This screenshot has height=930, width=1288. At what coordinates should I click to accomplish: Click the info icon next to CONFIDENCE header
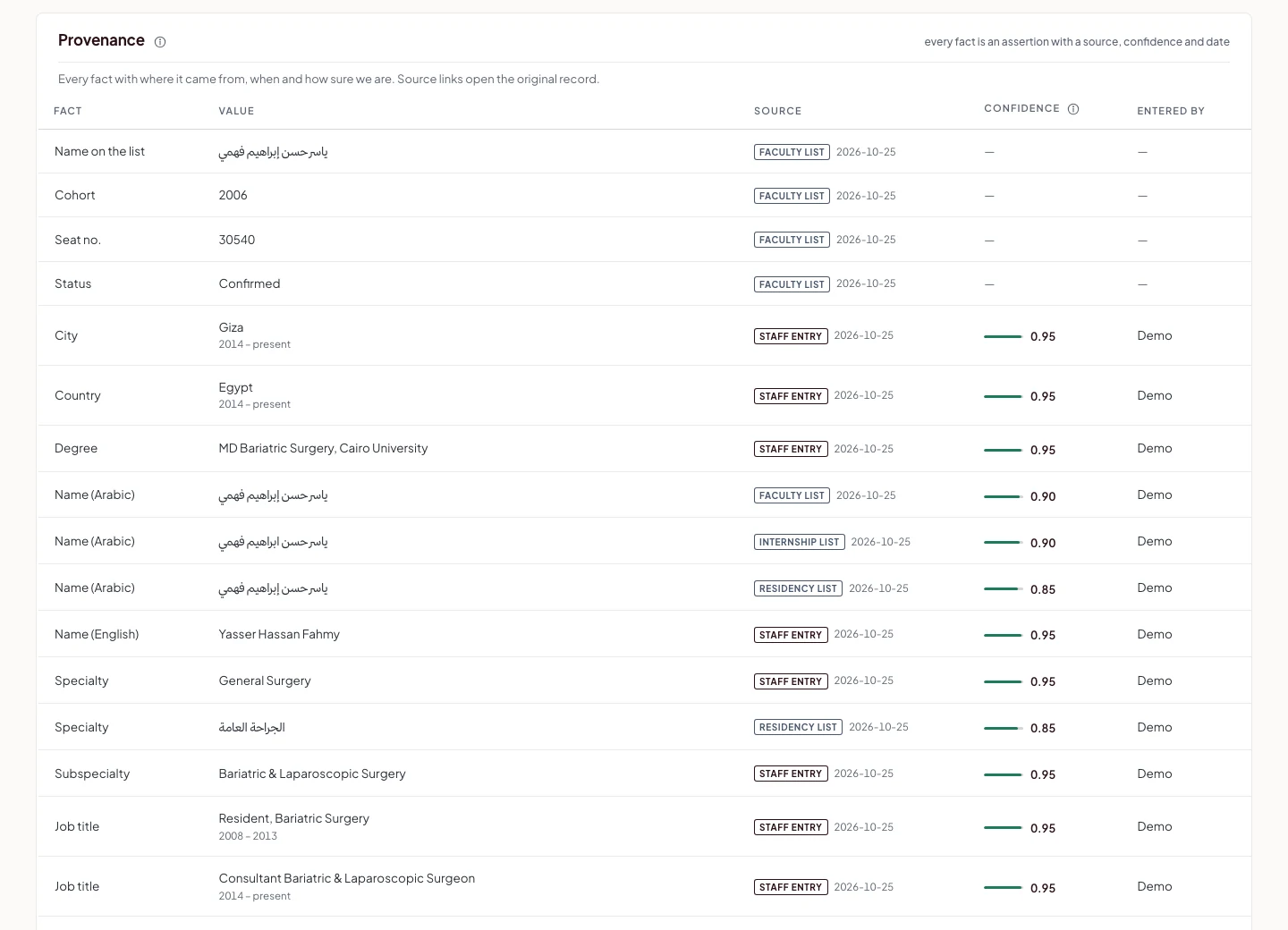1073,109
